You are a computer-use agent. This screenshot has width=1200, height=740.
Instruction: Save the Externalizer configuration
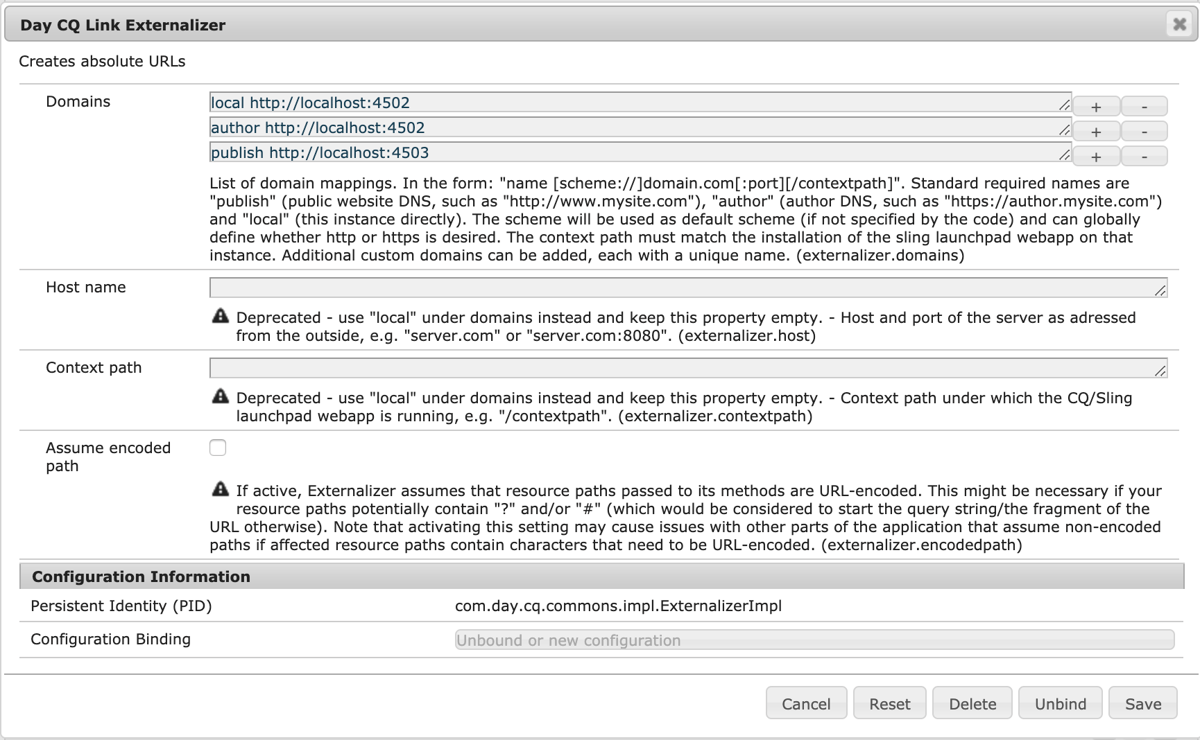(x=1141, y=703)
